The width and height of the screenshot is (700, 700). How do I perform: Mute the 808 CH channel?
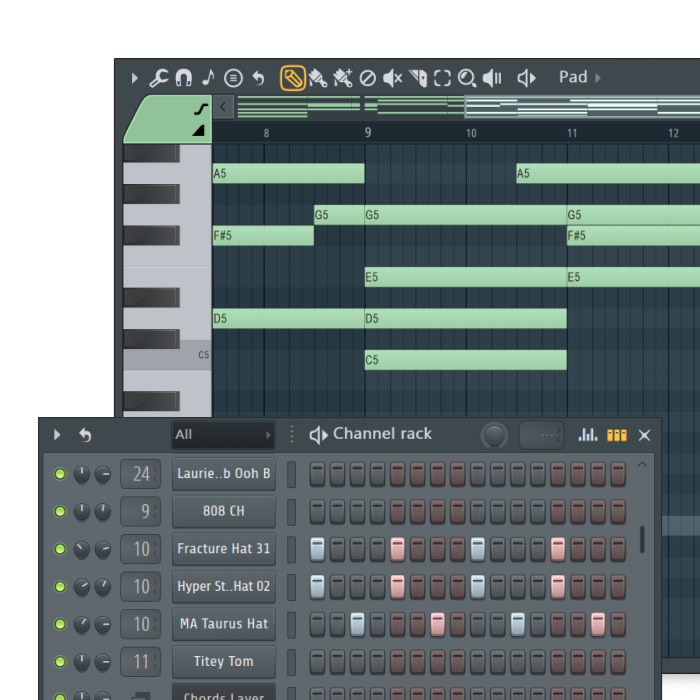point(60,512)
